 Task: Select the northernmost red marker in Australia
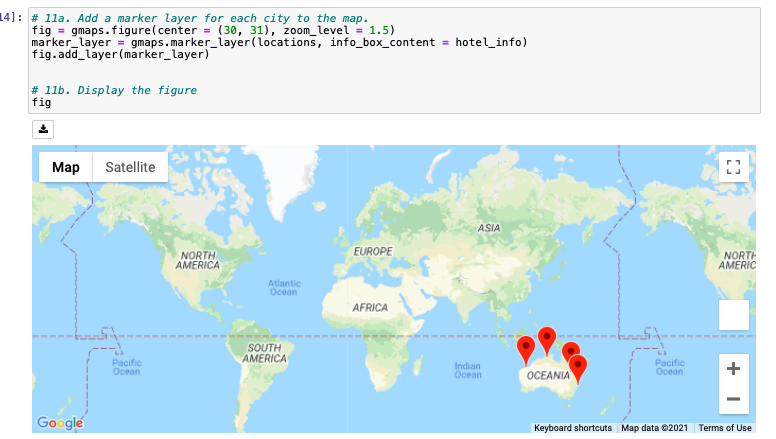546,340
